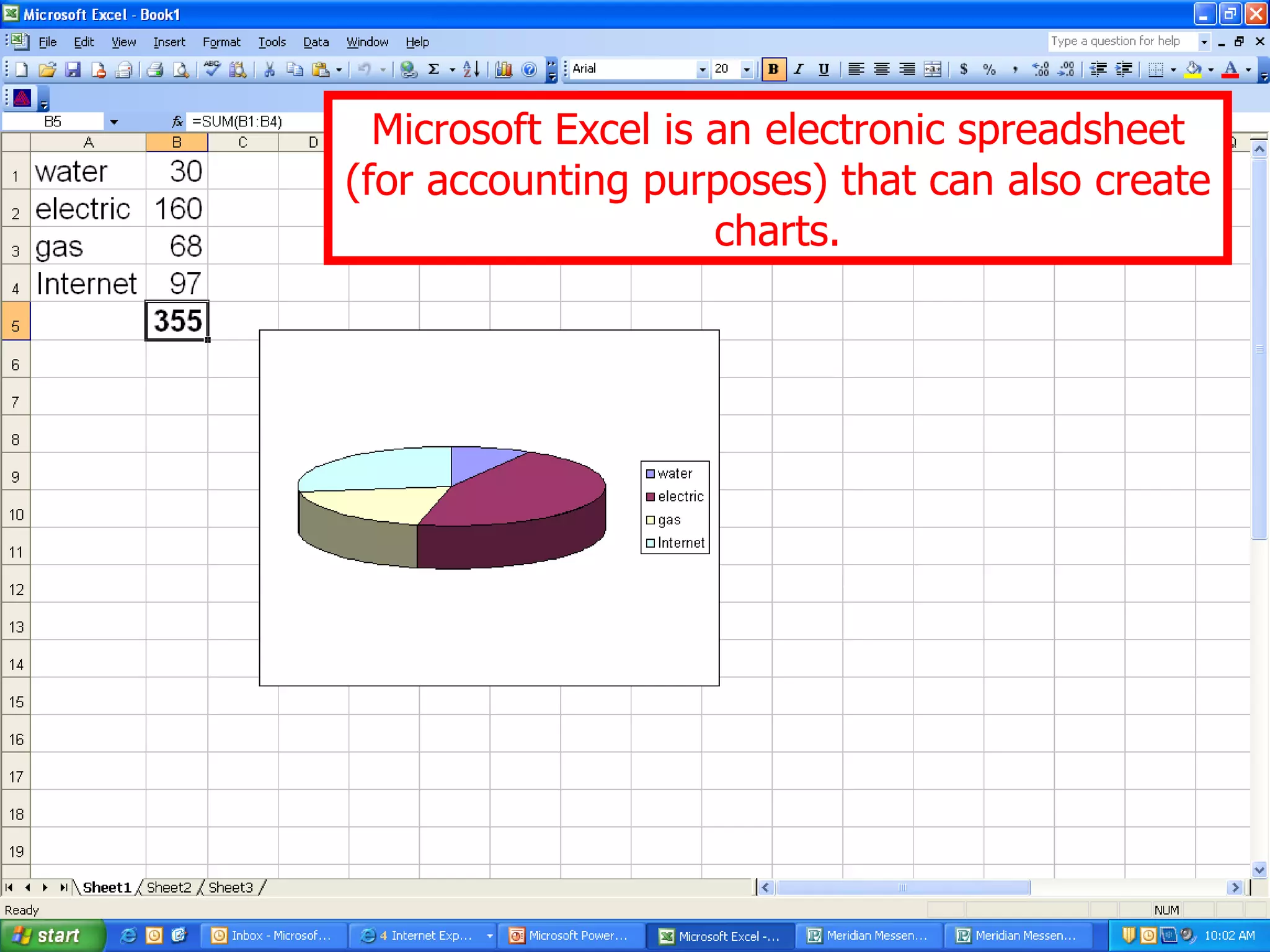The width and height of the screenshot is (1270, 952).
Task: Open Internet Explorer group in taskbar
Action: tap(424, 936)
